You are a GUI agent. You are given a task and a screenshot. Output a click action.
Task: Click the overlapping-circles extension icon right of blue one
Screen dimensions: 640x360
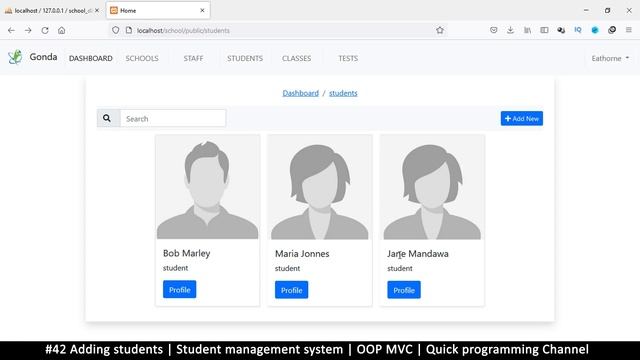pyautogui.click(x=612, y=30)
